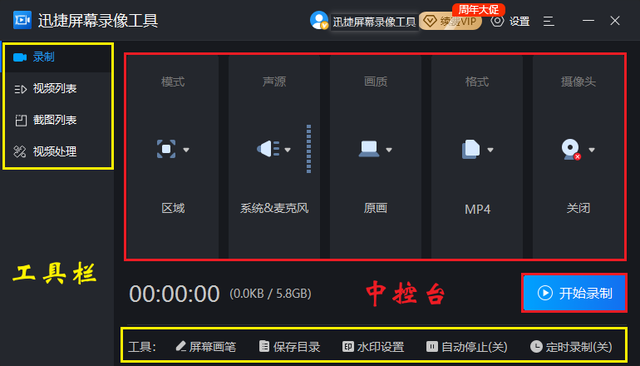Click the laptop picture quality icon
The image size is (640, 366).
369,149
